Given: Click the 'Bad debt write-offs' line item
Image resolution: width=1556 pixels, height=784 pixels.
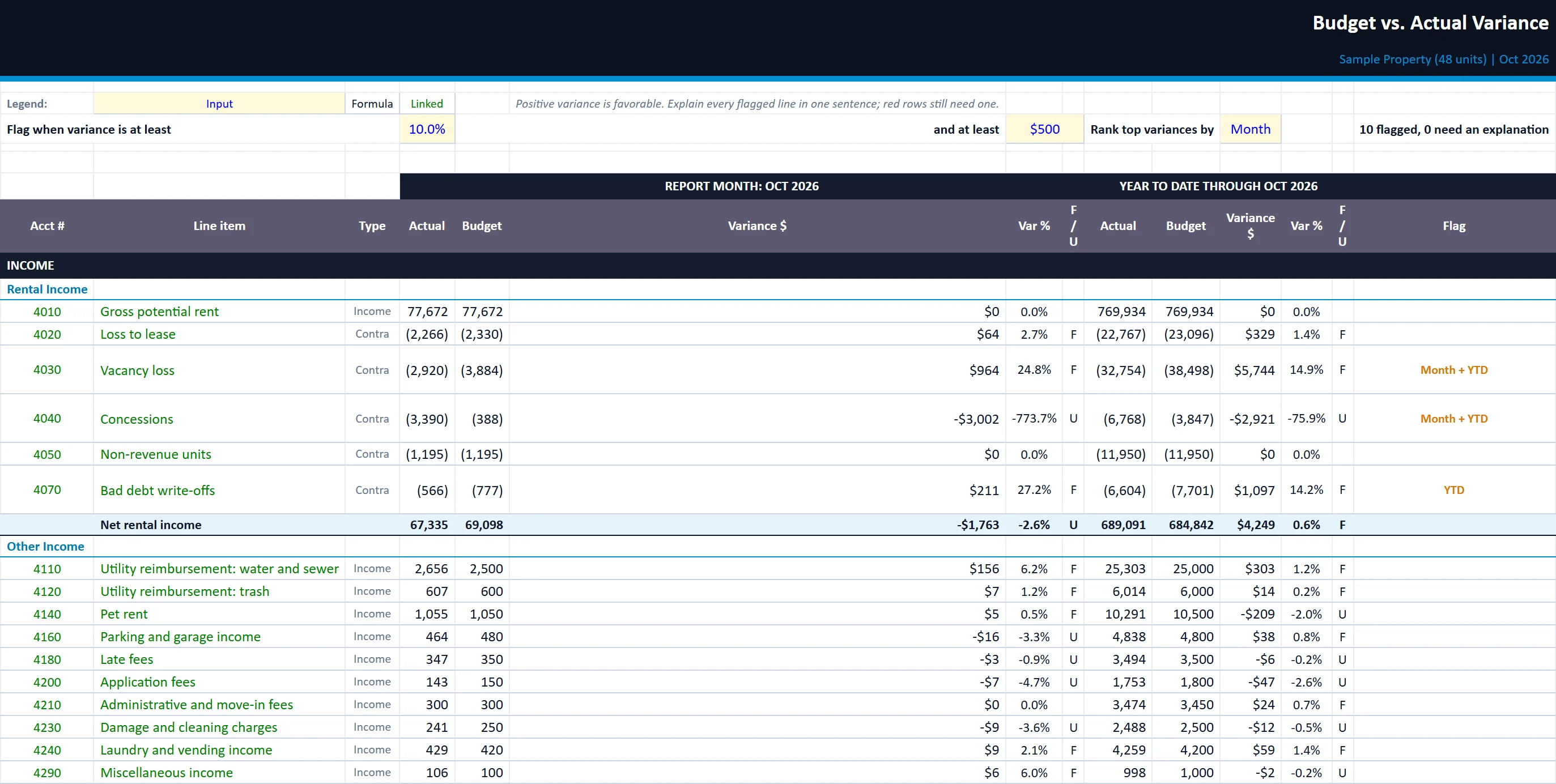Looking at the screenshot, I should pyautogui.click(x=158, y=491).
